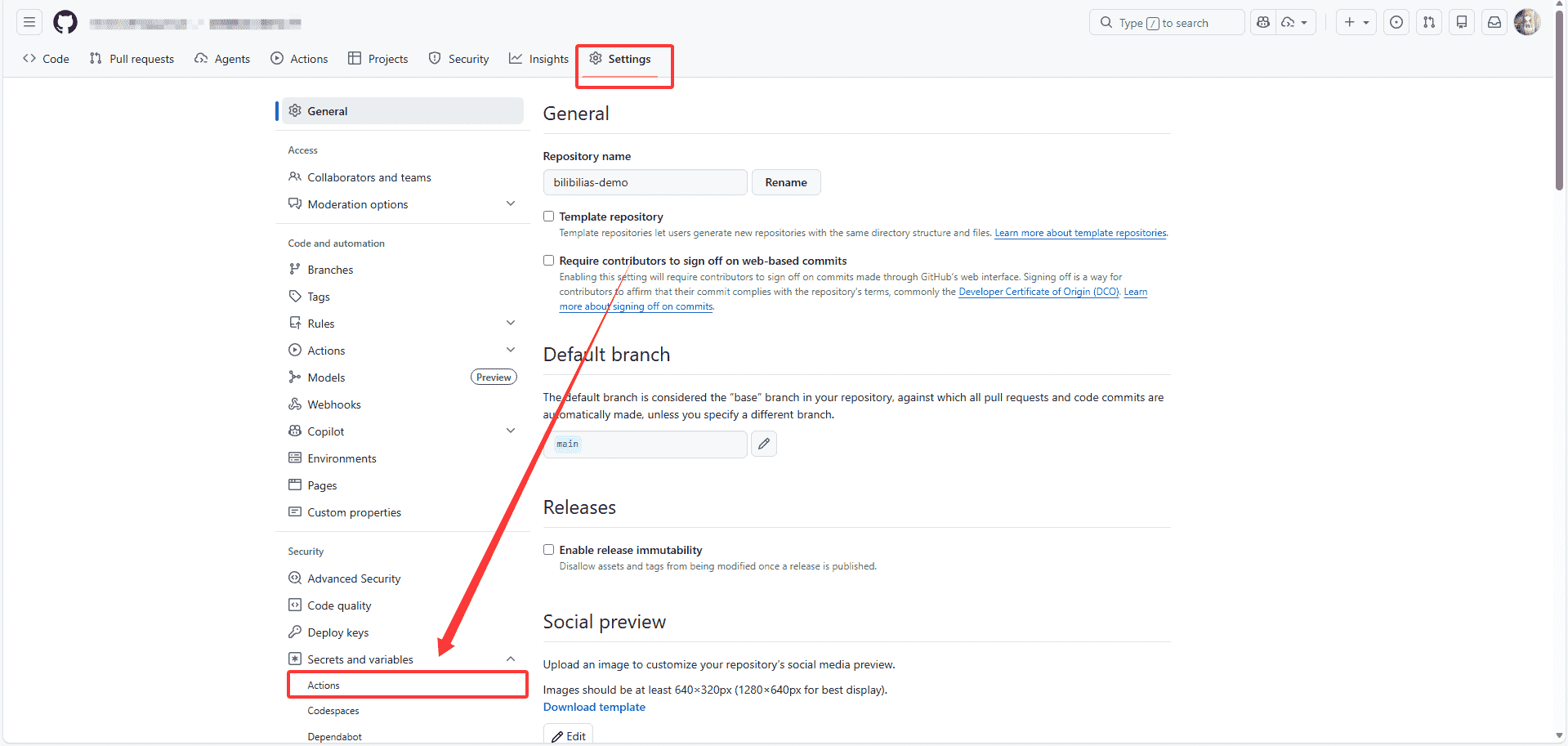Click the user avatar in top right

pos(1526,22)
